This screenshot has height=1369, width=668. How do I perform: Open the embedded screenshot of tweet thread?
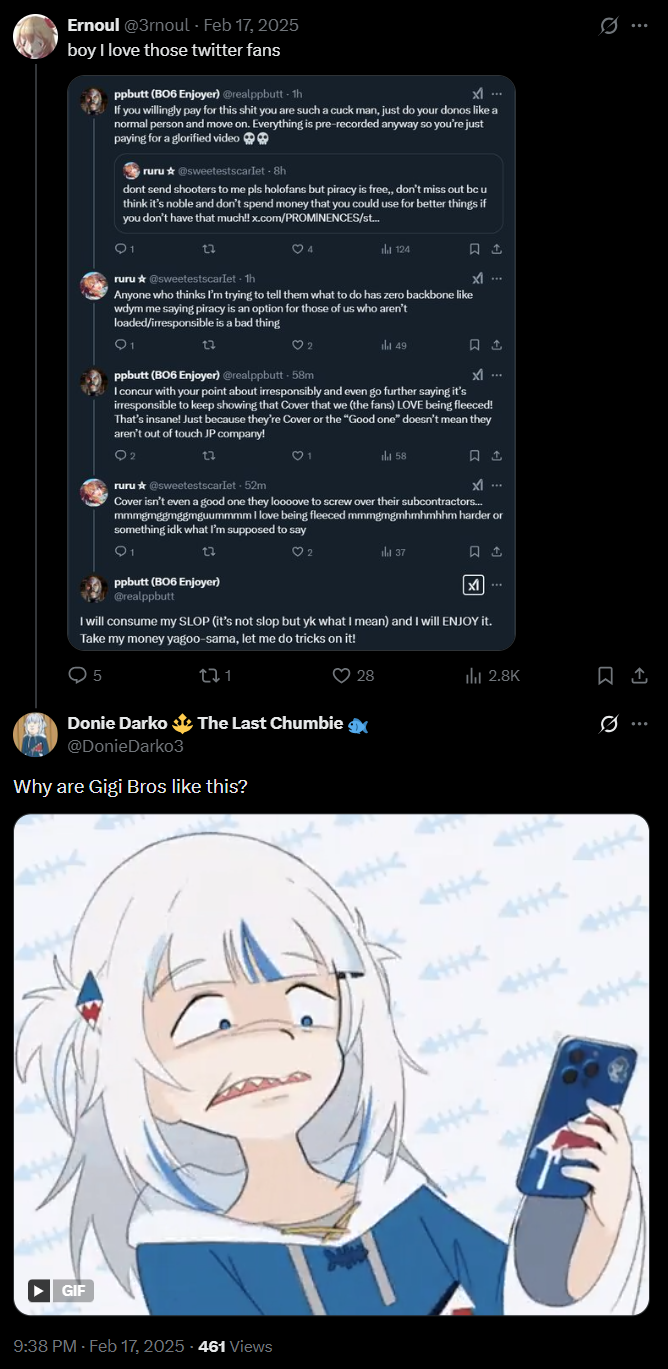(x=291, y=363)
